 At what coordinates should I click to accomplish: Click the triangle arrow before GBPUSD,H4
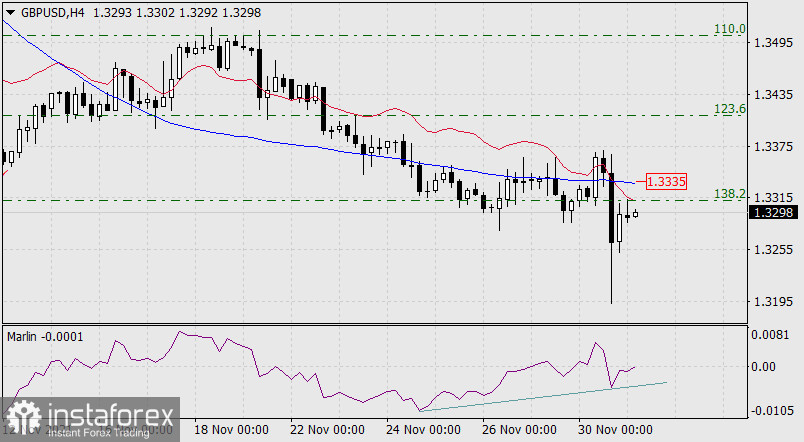click(10, 10)
